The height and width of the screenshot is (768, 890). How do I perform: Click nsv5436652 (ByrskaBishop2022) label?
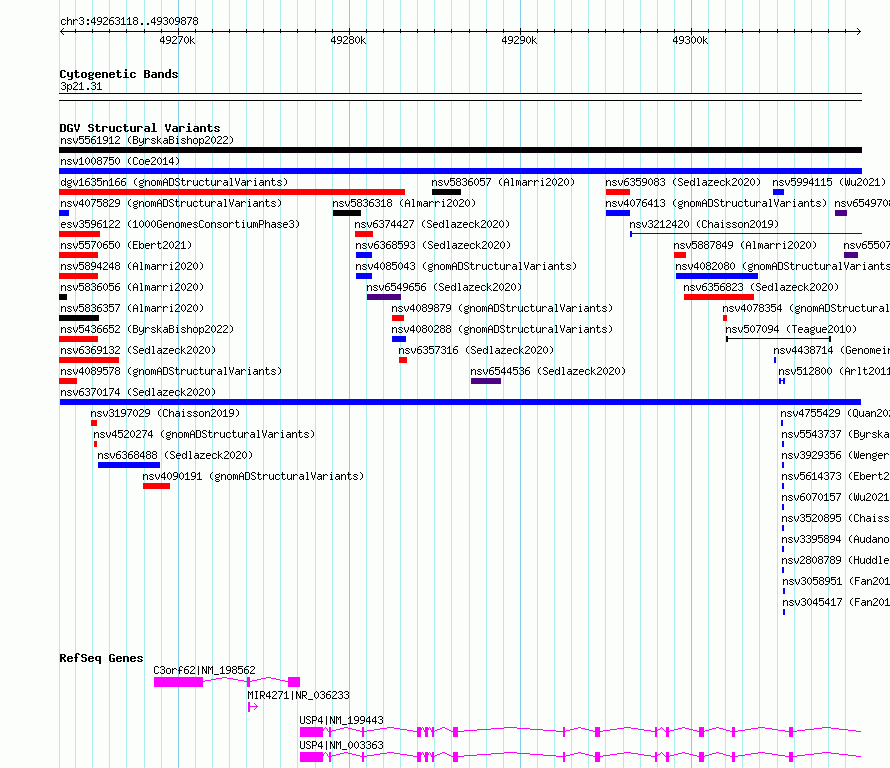pyautogui.click(x=147, y=329)
